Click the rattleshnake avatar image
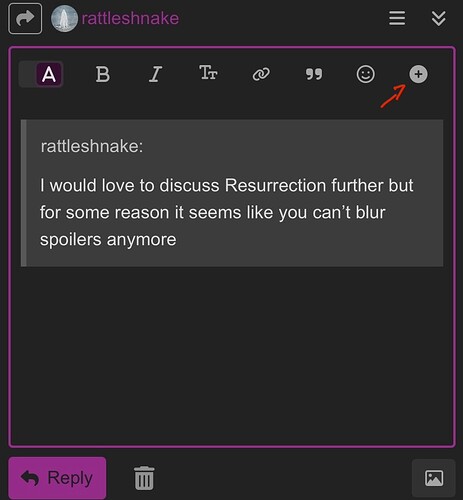 [x=64, y=19]
